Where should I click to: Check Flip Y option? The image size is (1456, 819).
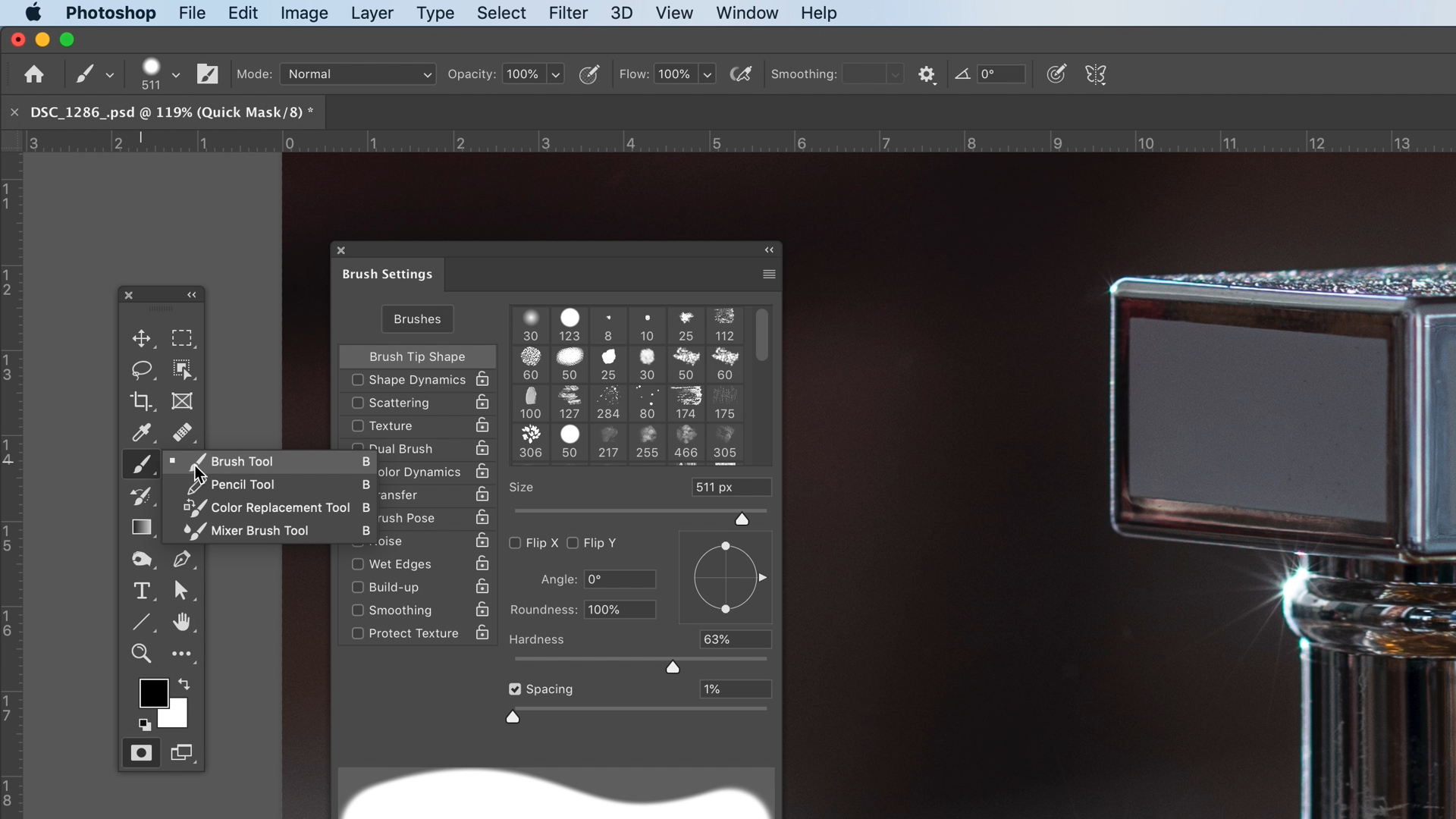(x=573, y=543)
